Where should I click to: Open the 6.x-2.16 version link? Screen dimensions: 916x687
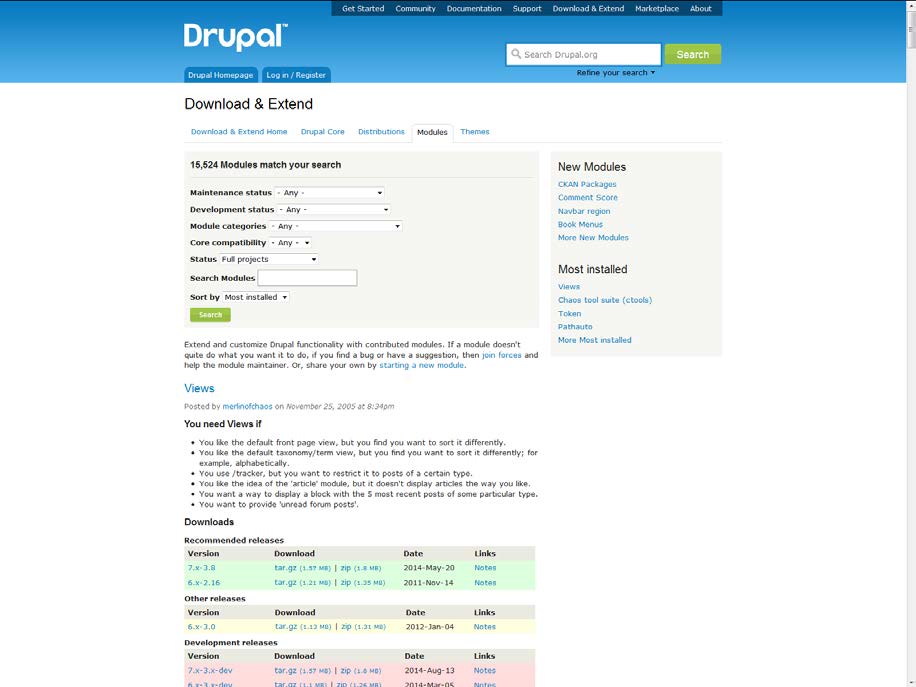point(204,583)
